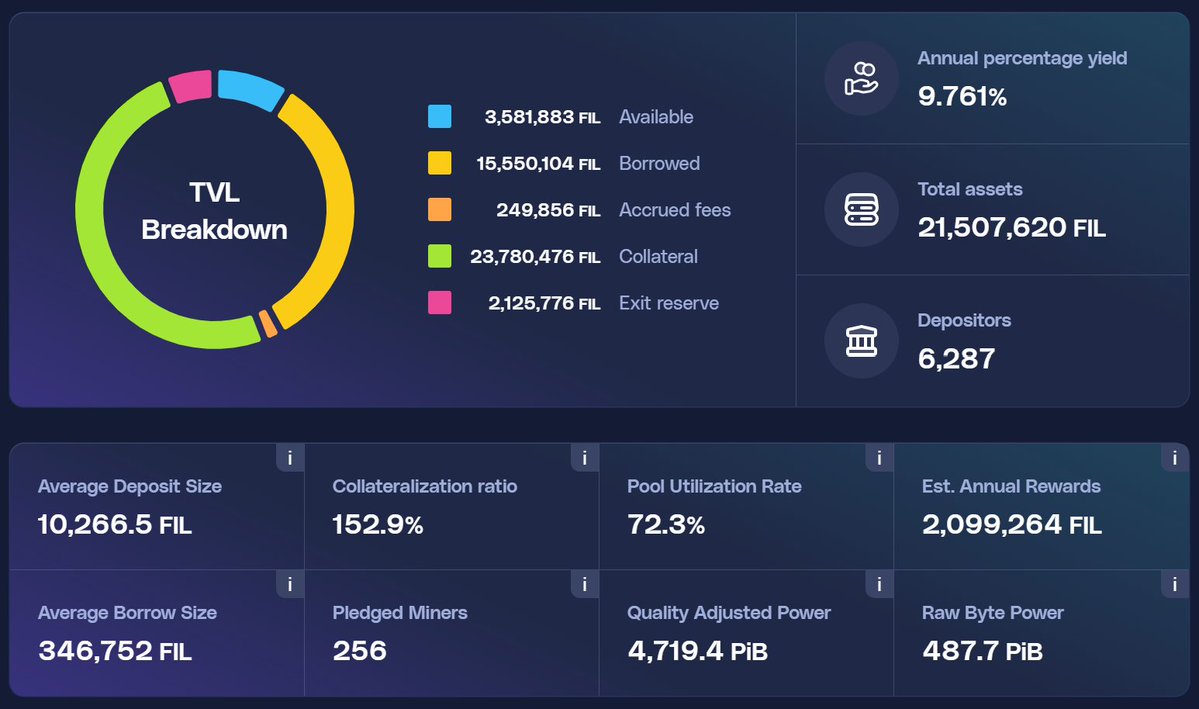Image resolution: width=1199 pixels, height=709 pixels.
Task: Open info icon on Average Deposit Size card
Action: point(290,458)
